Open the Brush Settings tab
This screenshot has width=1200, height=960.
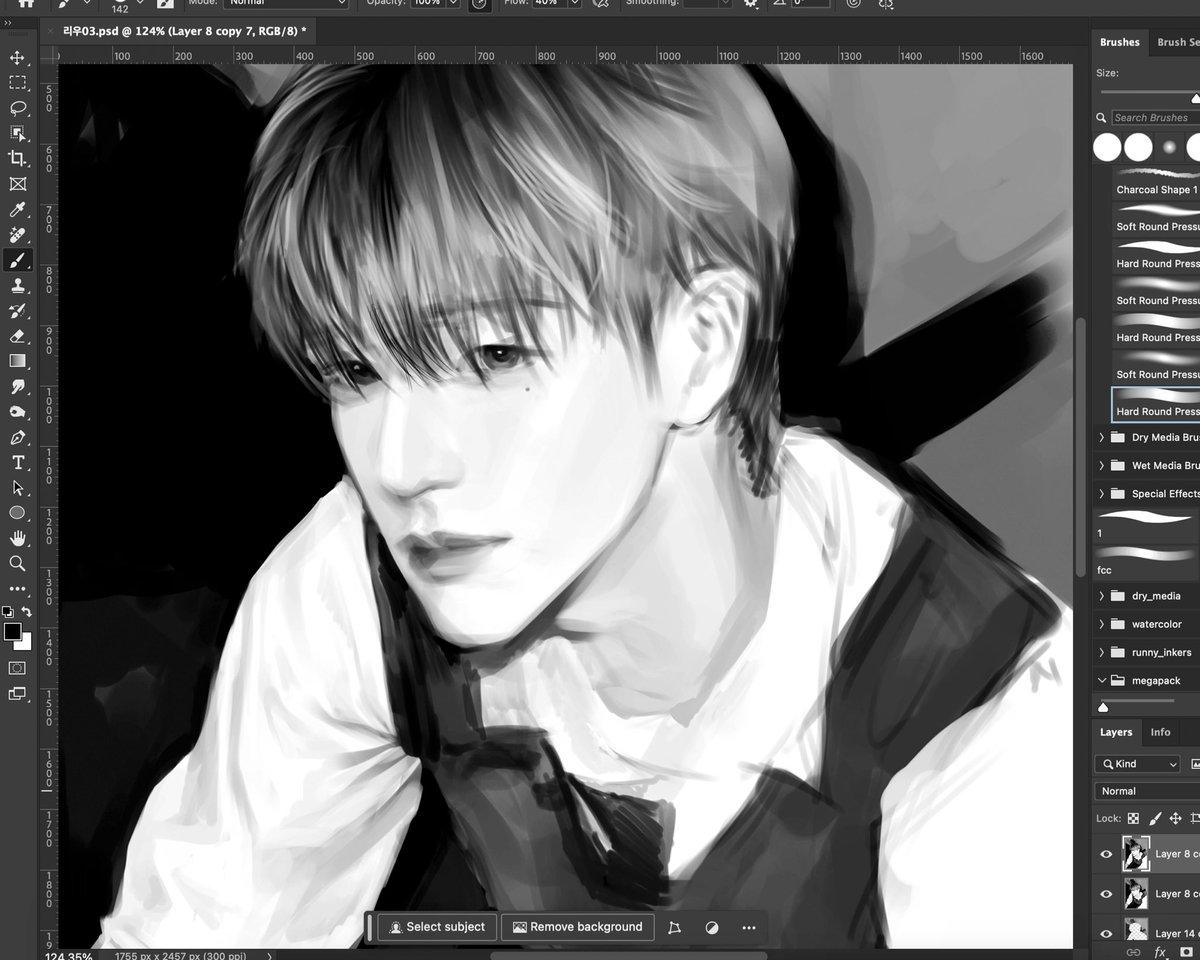pos(1178,42)
